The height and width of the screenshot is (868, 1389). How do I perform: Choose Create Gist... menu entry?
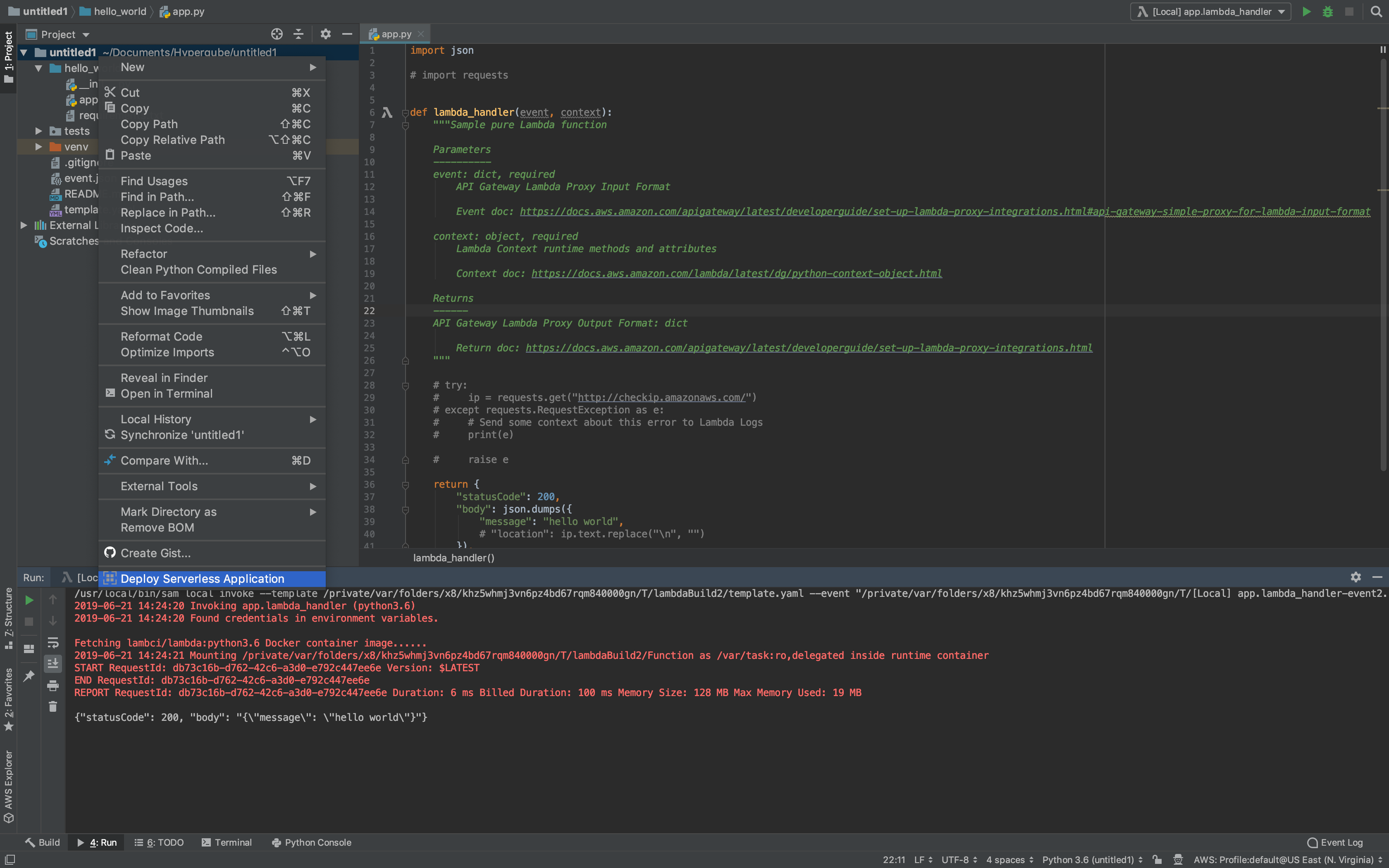tap(212, 553)
